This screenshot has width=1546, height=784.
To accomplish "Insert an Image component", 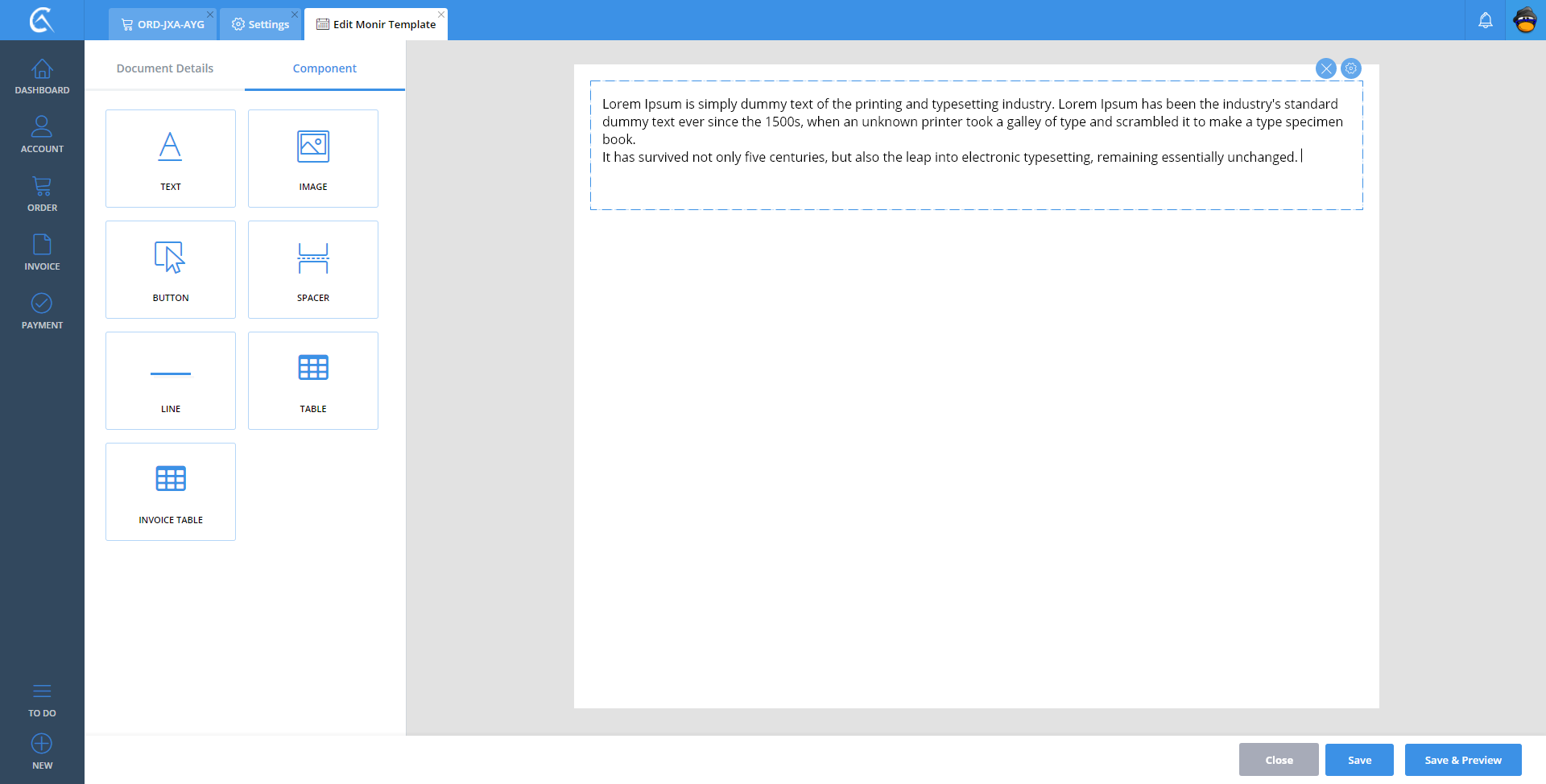I will click(x=313, y=159).
